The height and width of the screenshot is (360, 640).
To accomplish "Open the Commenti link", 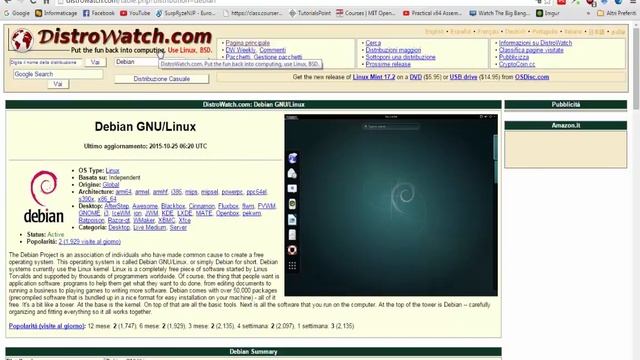I will (x=272, y=50).
